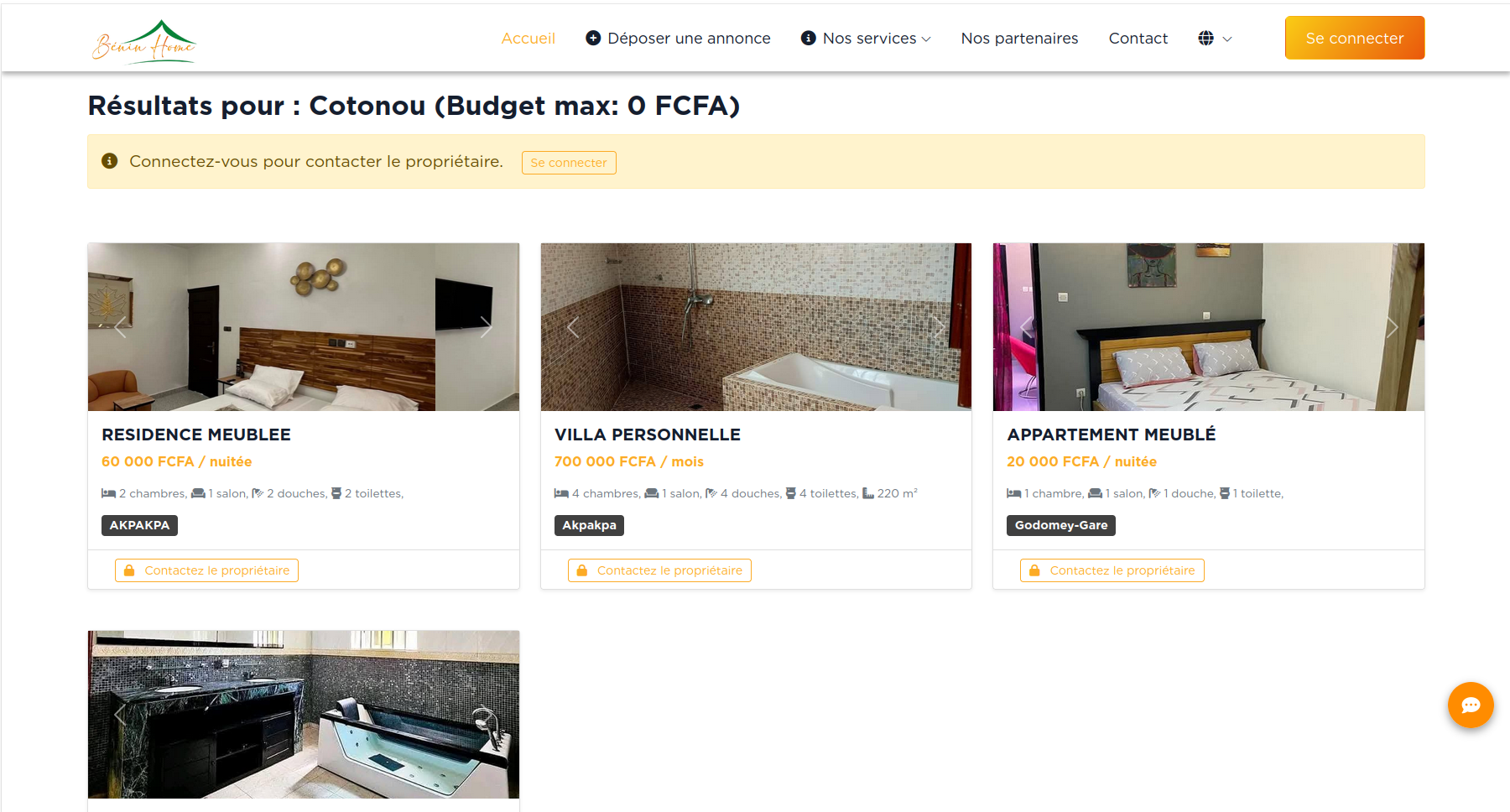This screenshot has height=812, width=1510.
Task: Show next photo of Villa Personnelle
Action: click(939, 327)
